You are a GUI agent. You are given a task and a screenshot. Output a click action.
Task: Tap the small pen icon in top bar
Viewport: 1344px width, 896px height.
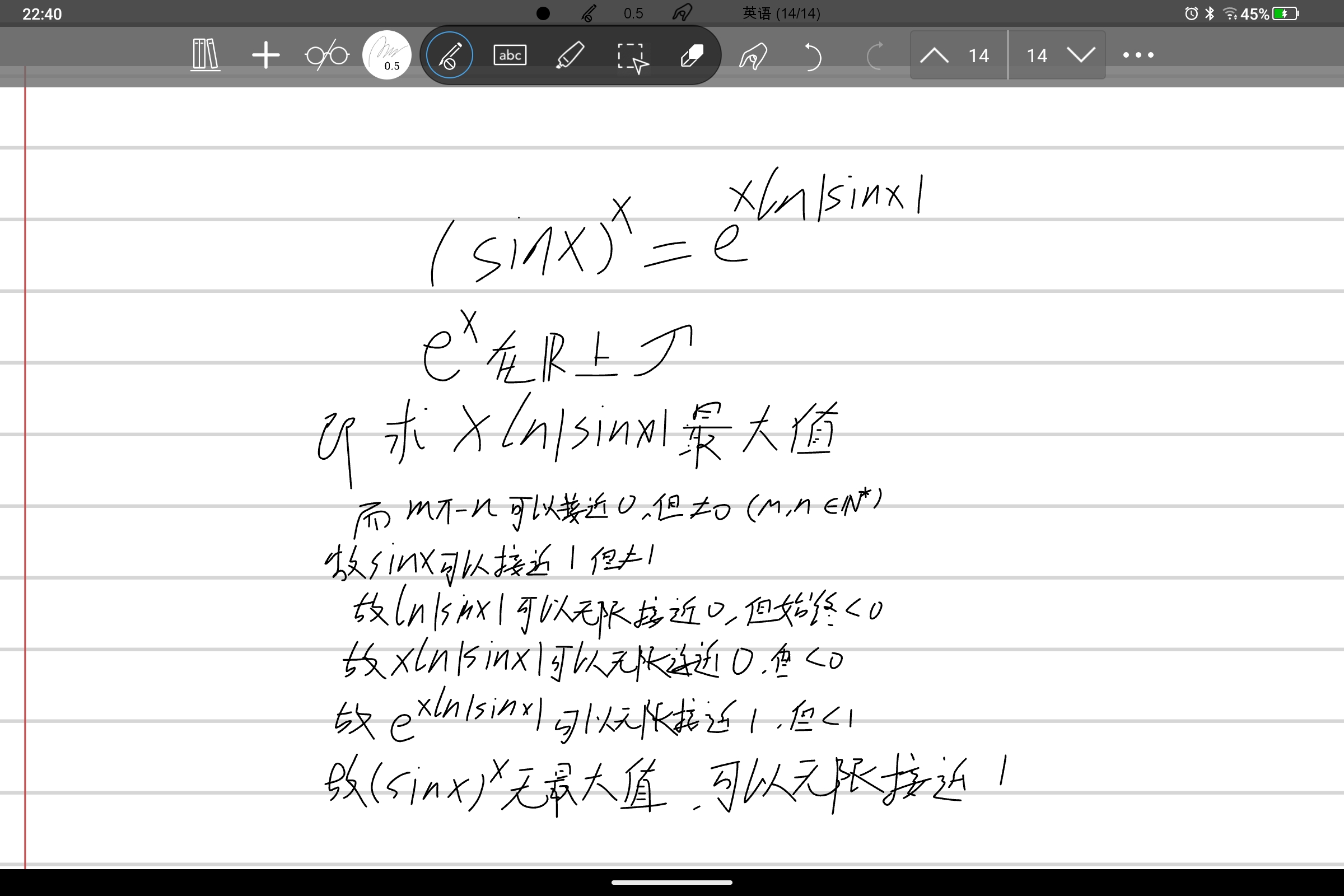pos(589,13)
